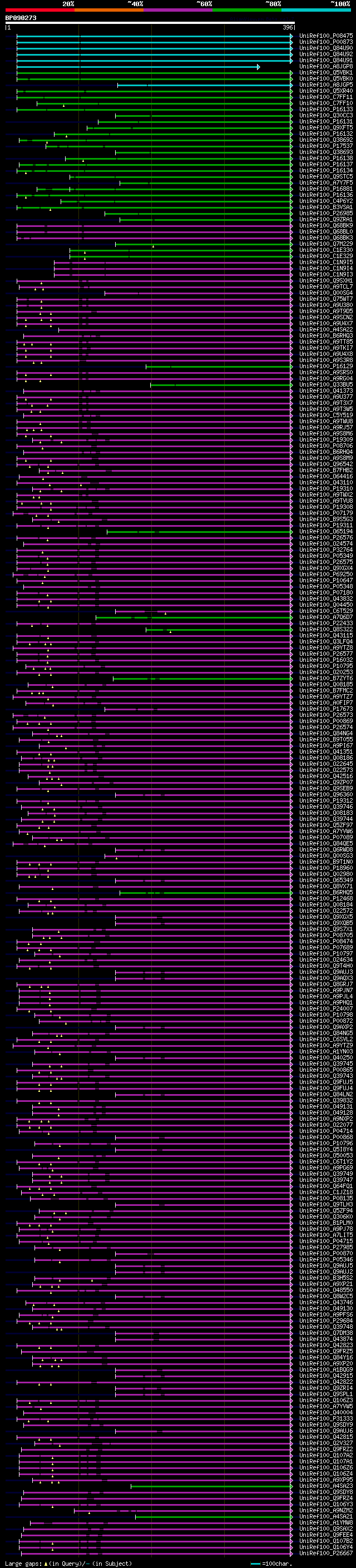Click the green alignment bar for UniRef100_P16133
This screenshot has width=356, height=1568.
(x=152, y=110)
